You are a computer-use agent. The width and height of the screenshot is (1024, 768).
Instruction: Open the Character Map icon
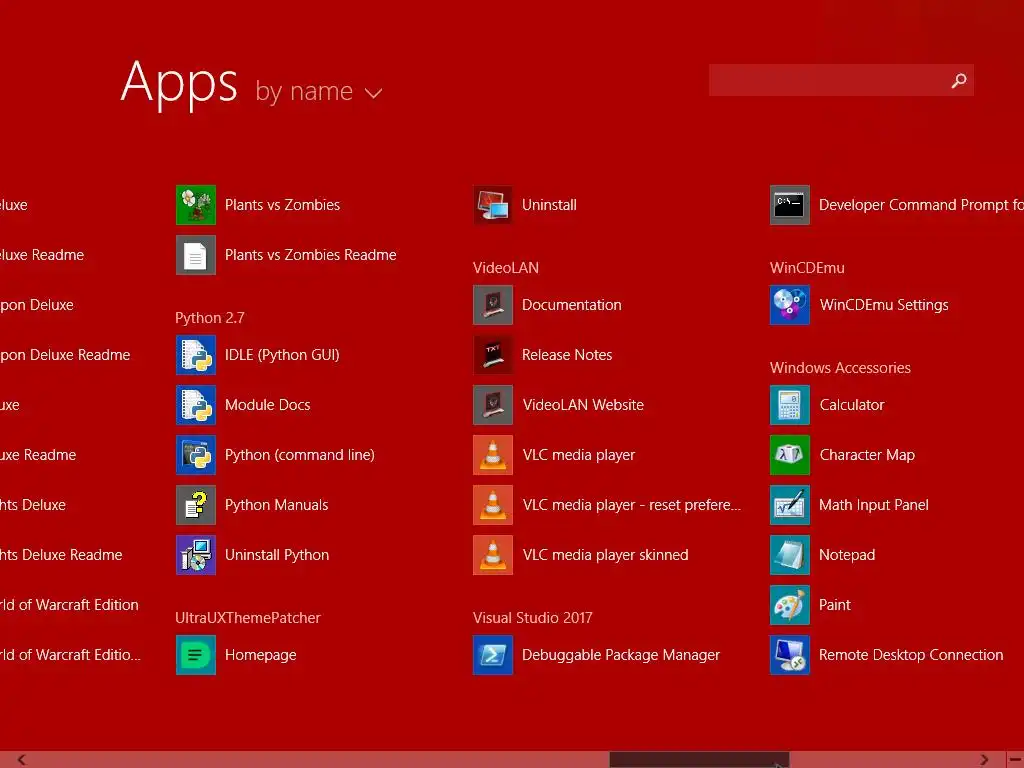(790, 455)
